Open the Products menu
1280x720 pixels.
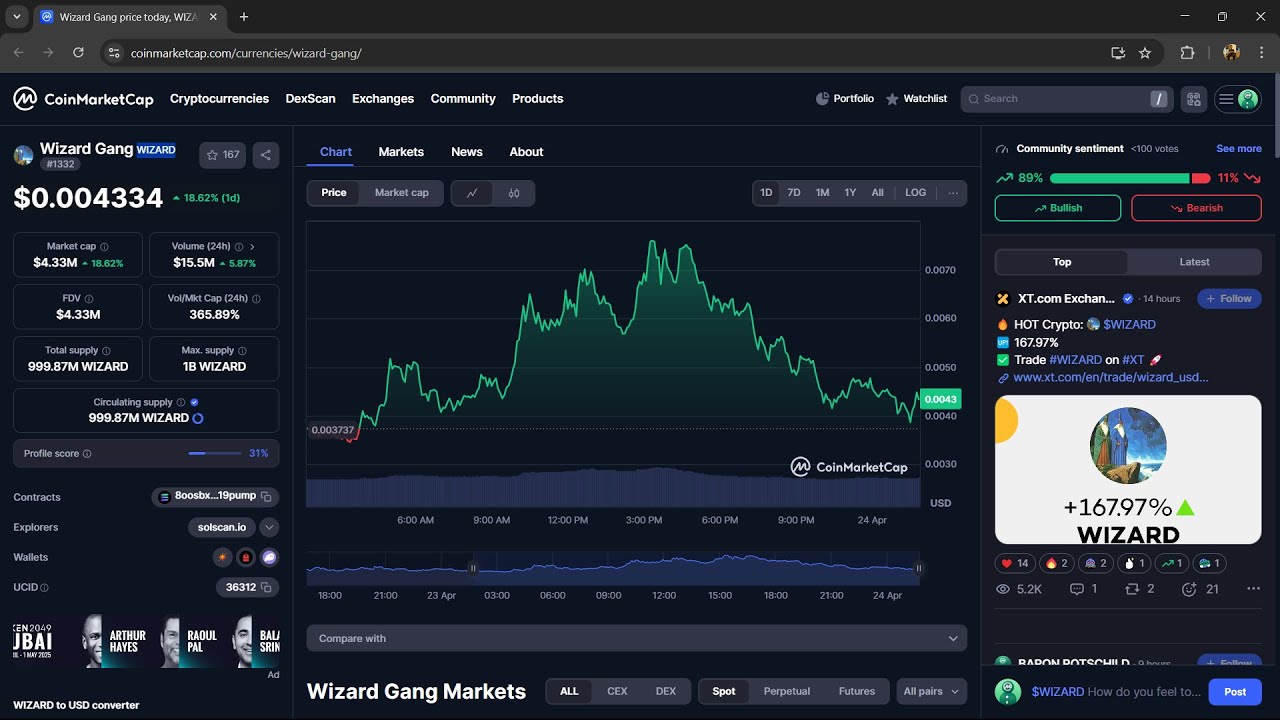click(538, 99)
